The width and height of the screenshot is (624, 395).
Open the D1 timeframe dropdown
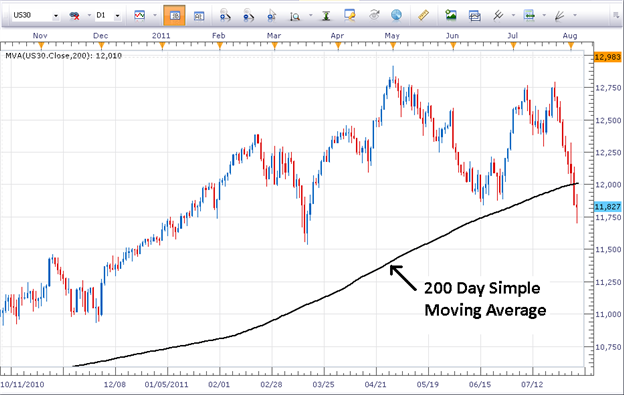point(117,16)
